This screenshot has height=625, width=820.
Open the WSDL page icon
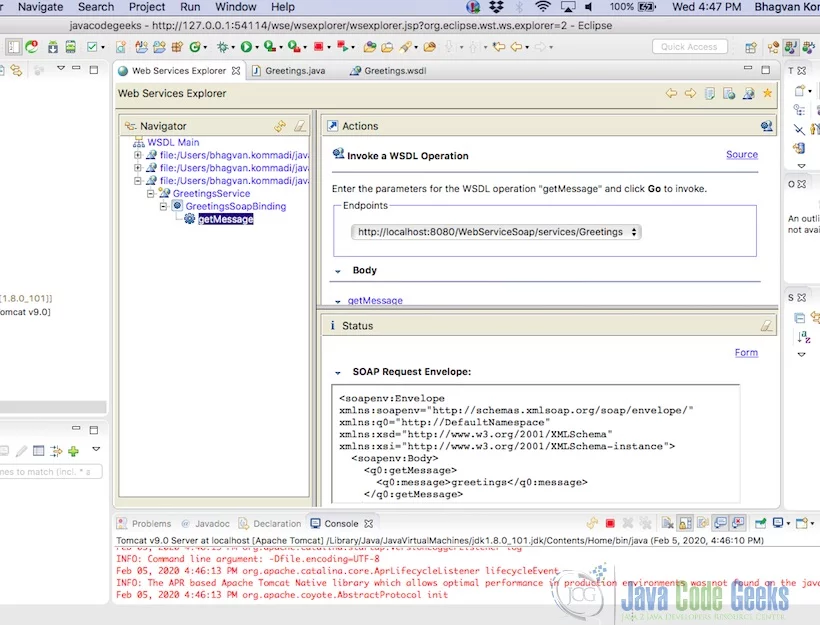point(748,93)
